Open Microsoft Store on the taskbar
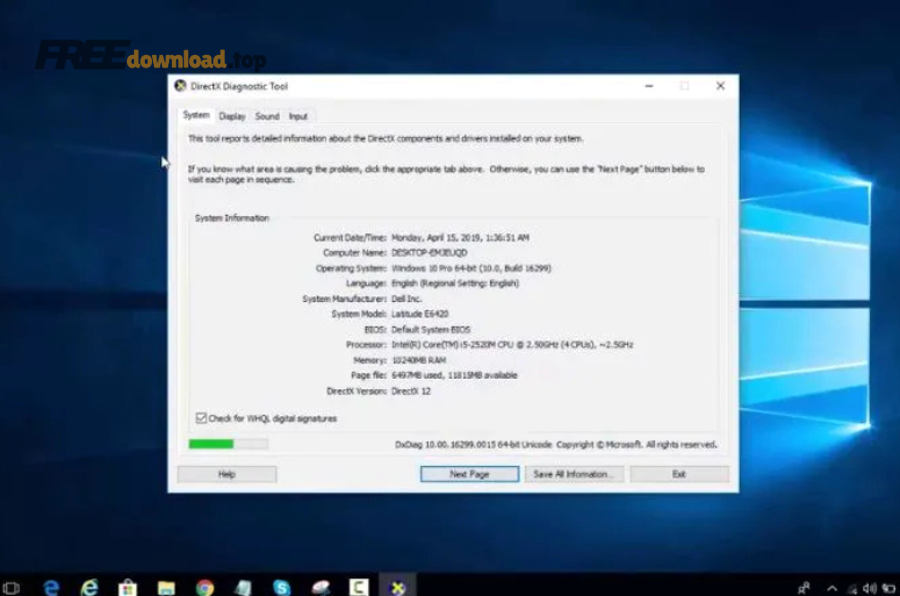Image resolution: width=900 pixels, height=596 pixels. (127, 587)
